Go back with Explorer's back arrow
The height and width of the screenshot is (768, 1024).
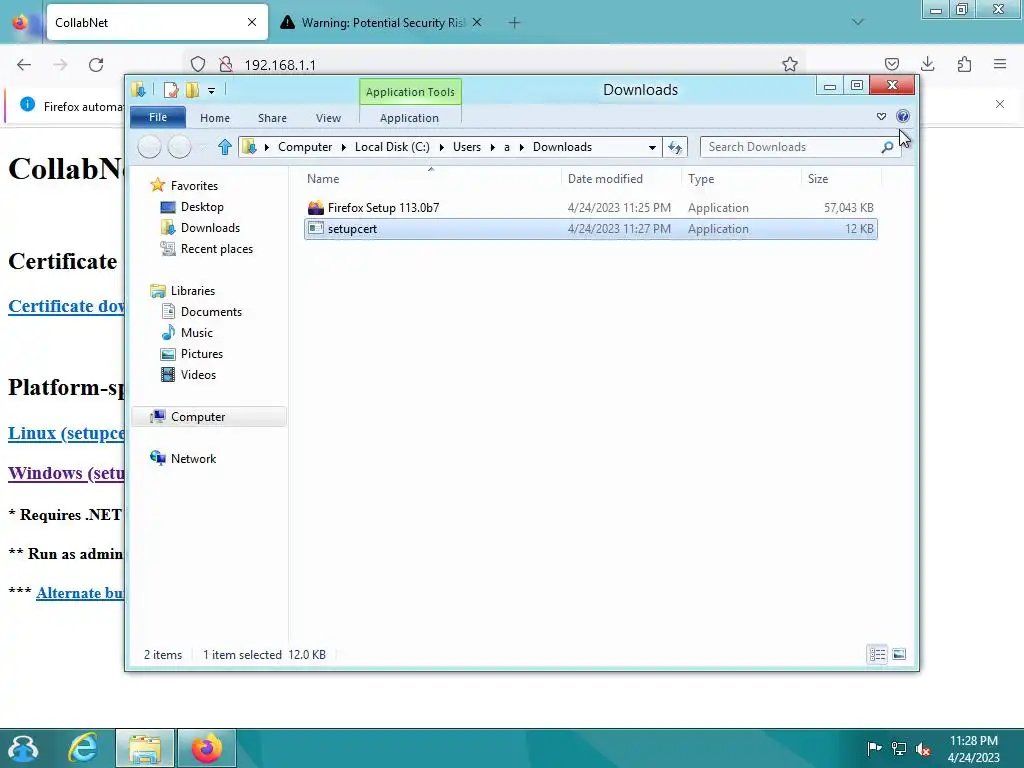pyautogui.click(x=150, y=147)
